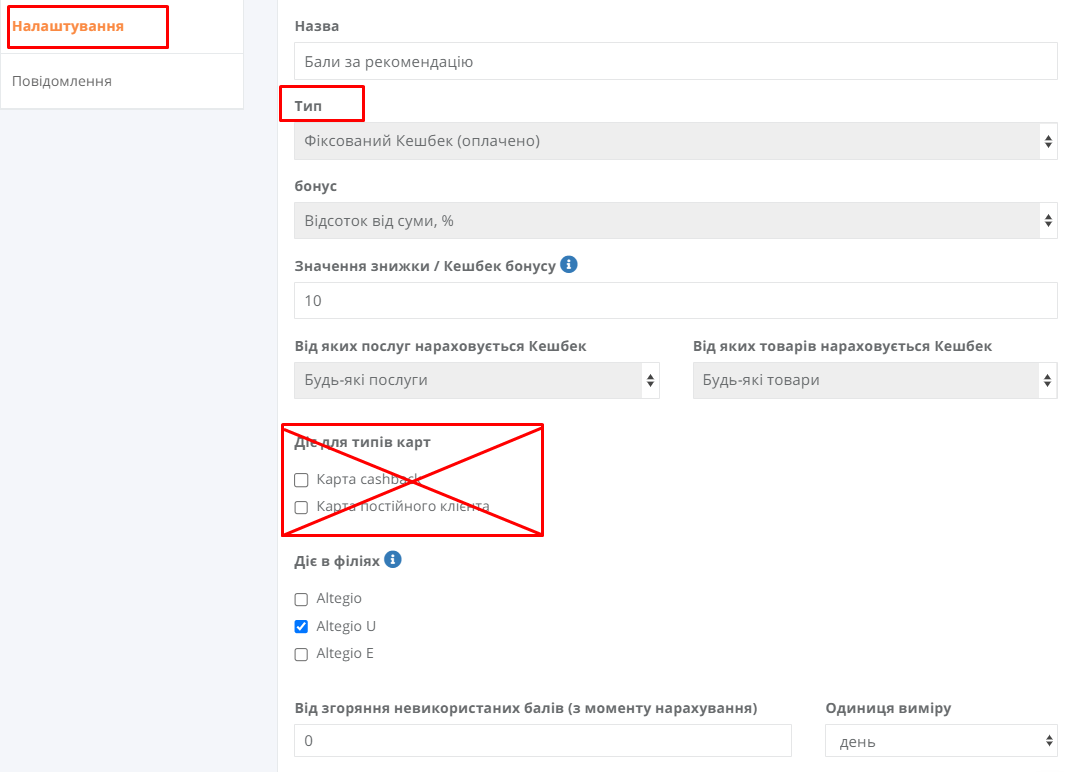Tick the Карта постійного клієнта checkbox
1071x772 pixels.
point(301,507)
